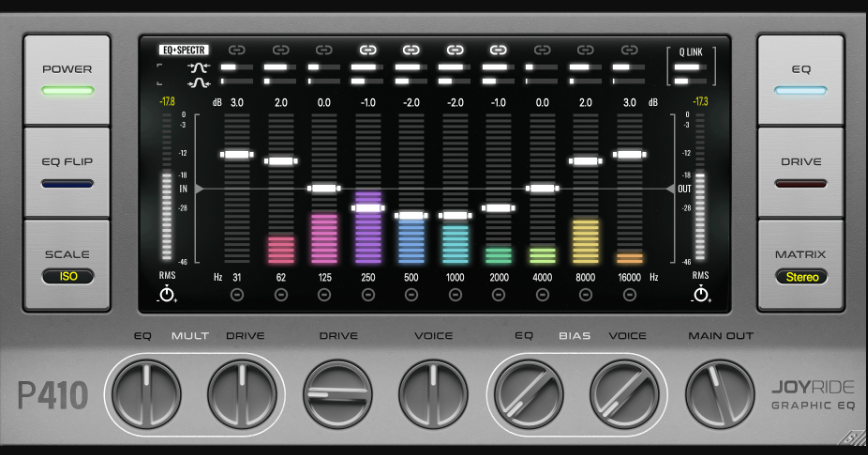Click the 4000 Hz frequency label
Screen dimensions: 868x455
point(542,277)
